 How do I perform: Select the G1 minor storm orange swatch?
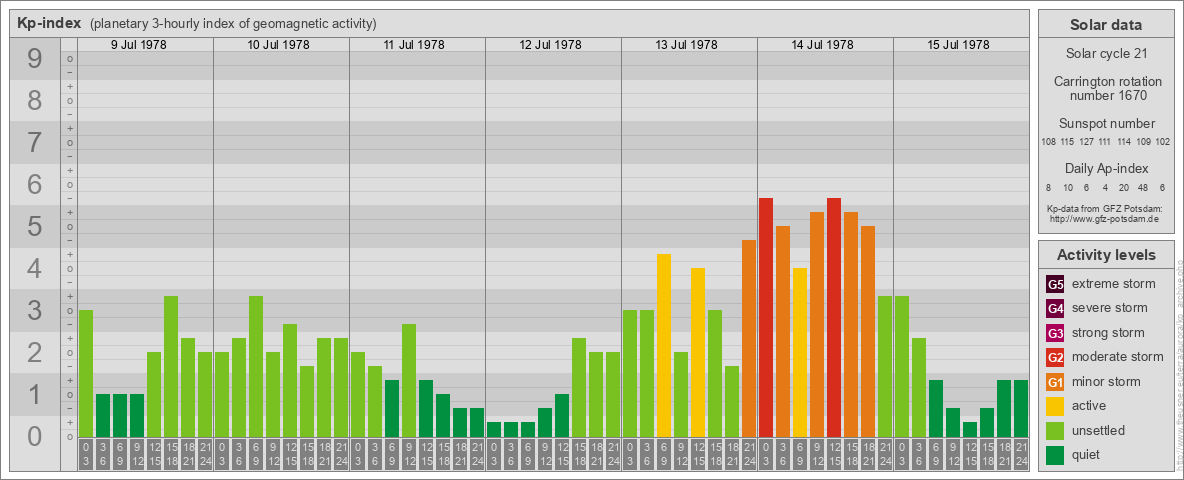click(x=1055, y=382)
